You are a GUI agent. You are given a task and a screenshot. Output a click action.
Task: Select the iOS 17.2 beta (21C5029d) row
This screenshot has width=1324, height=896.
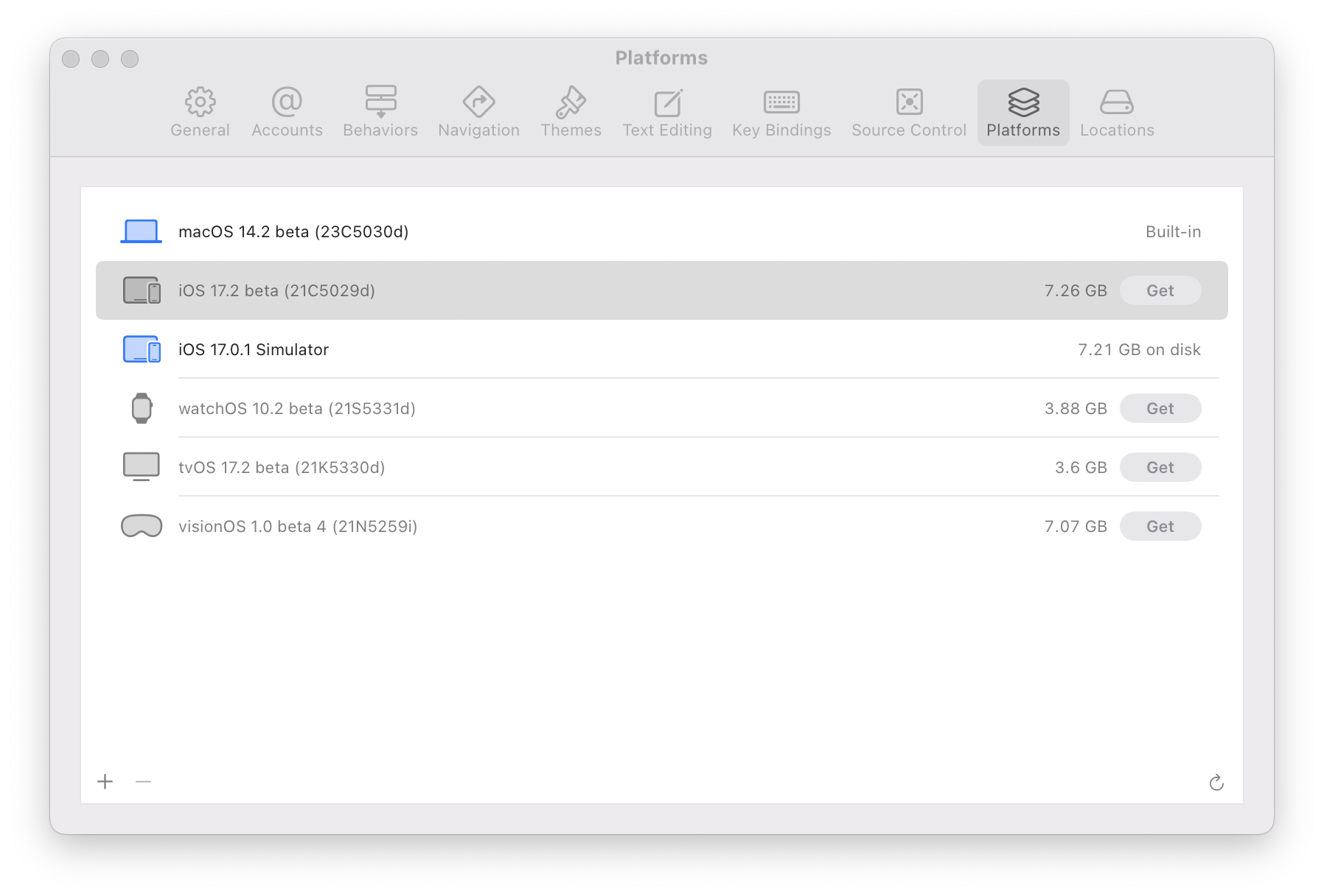[x=662, y=290]
